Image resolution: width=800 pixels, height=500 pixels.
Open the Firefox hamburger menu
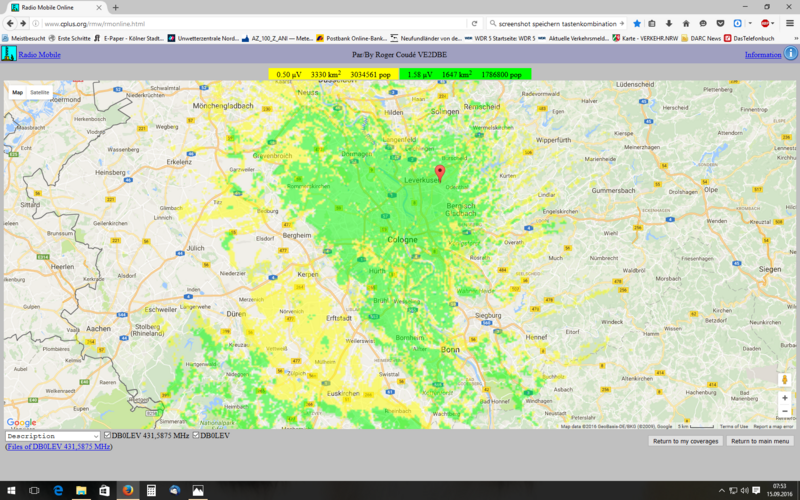pos(790,23)
